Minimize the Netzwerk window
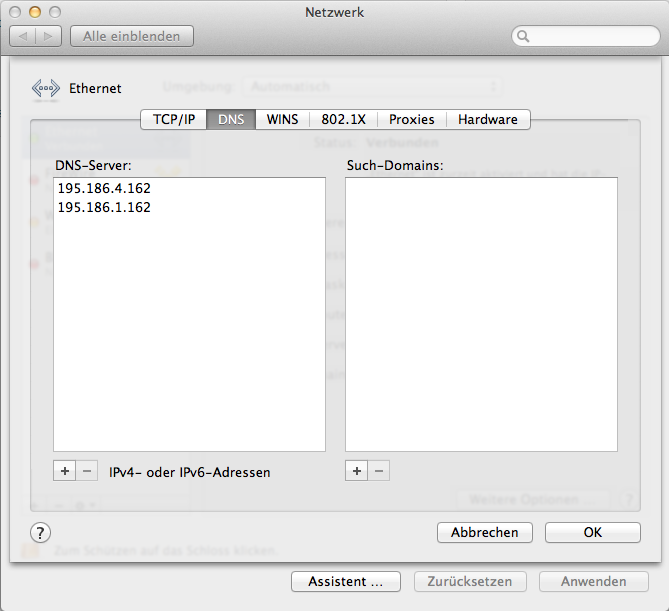Image resolution: width=669 pixels, height=611 pixels. [35, 12]
